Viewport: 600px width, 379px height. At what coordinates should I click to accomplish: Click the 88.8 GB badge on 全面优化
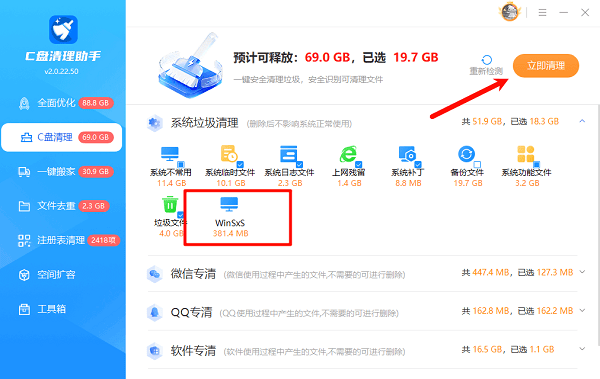(x=96, y=103)
